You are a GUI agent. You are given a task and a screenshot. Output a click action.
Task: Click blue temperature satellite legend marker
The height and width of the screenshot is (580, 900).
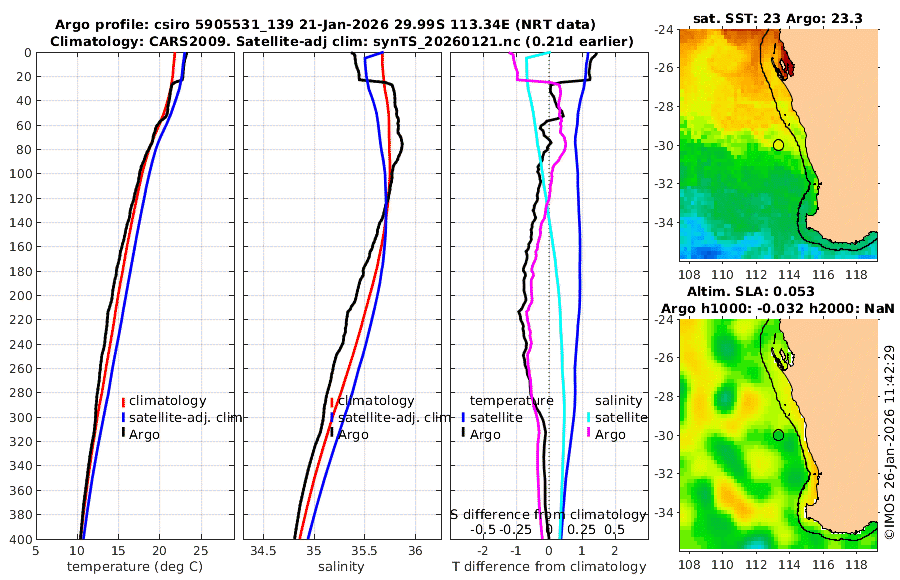click(463, 417)
